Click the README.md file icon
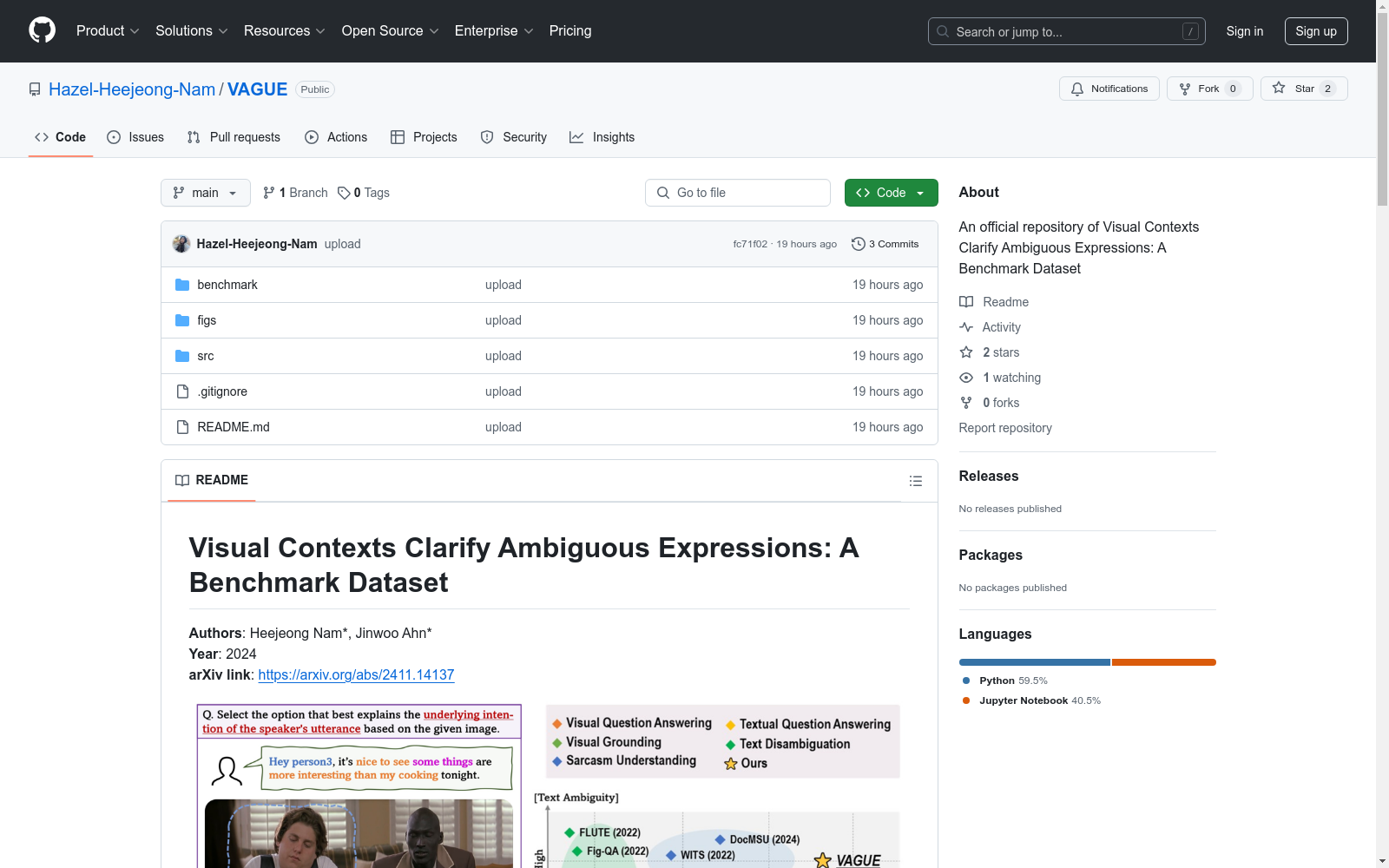This screenshot has height=868, width=1389. [x=182, y=427]
